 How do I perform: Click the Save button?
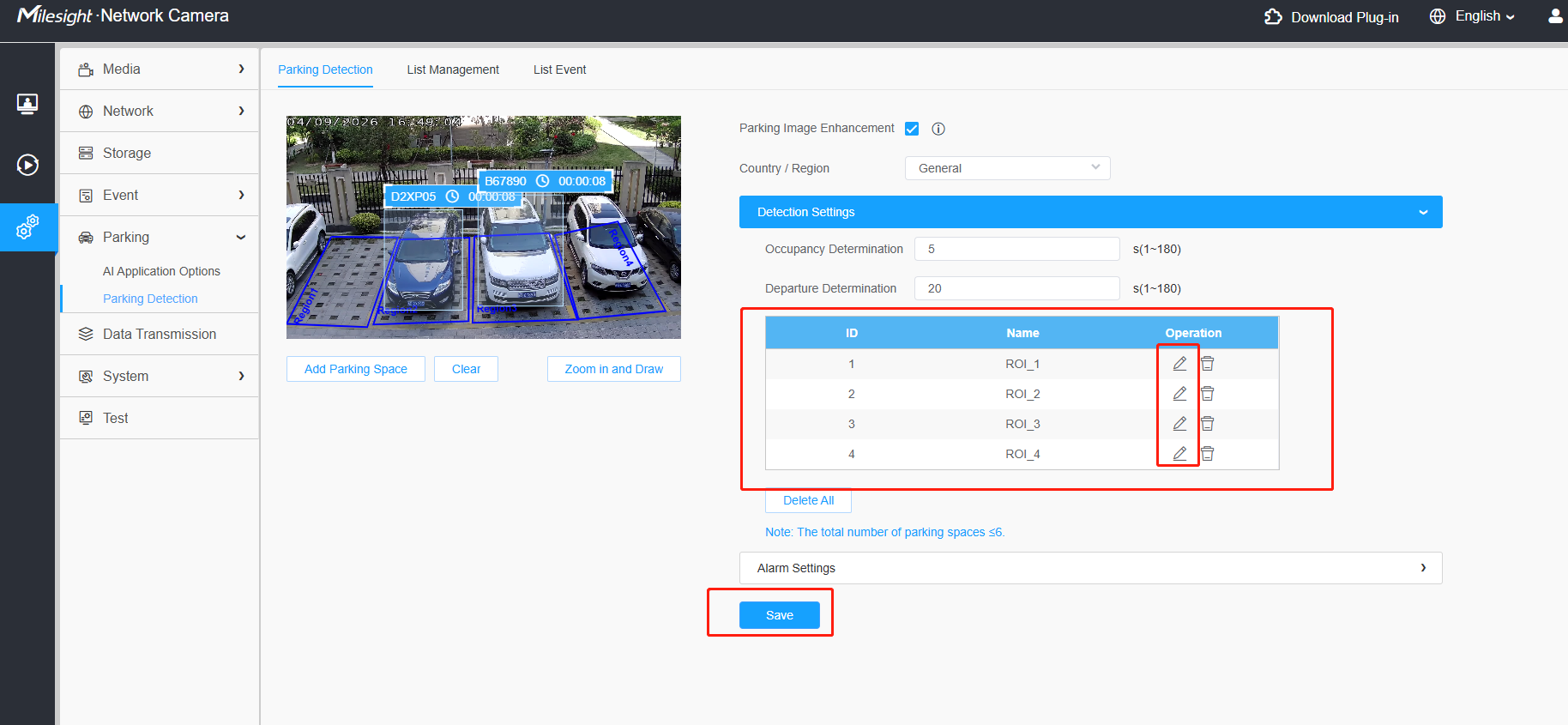pyautogui.click(x=780, y=615)
